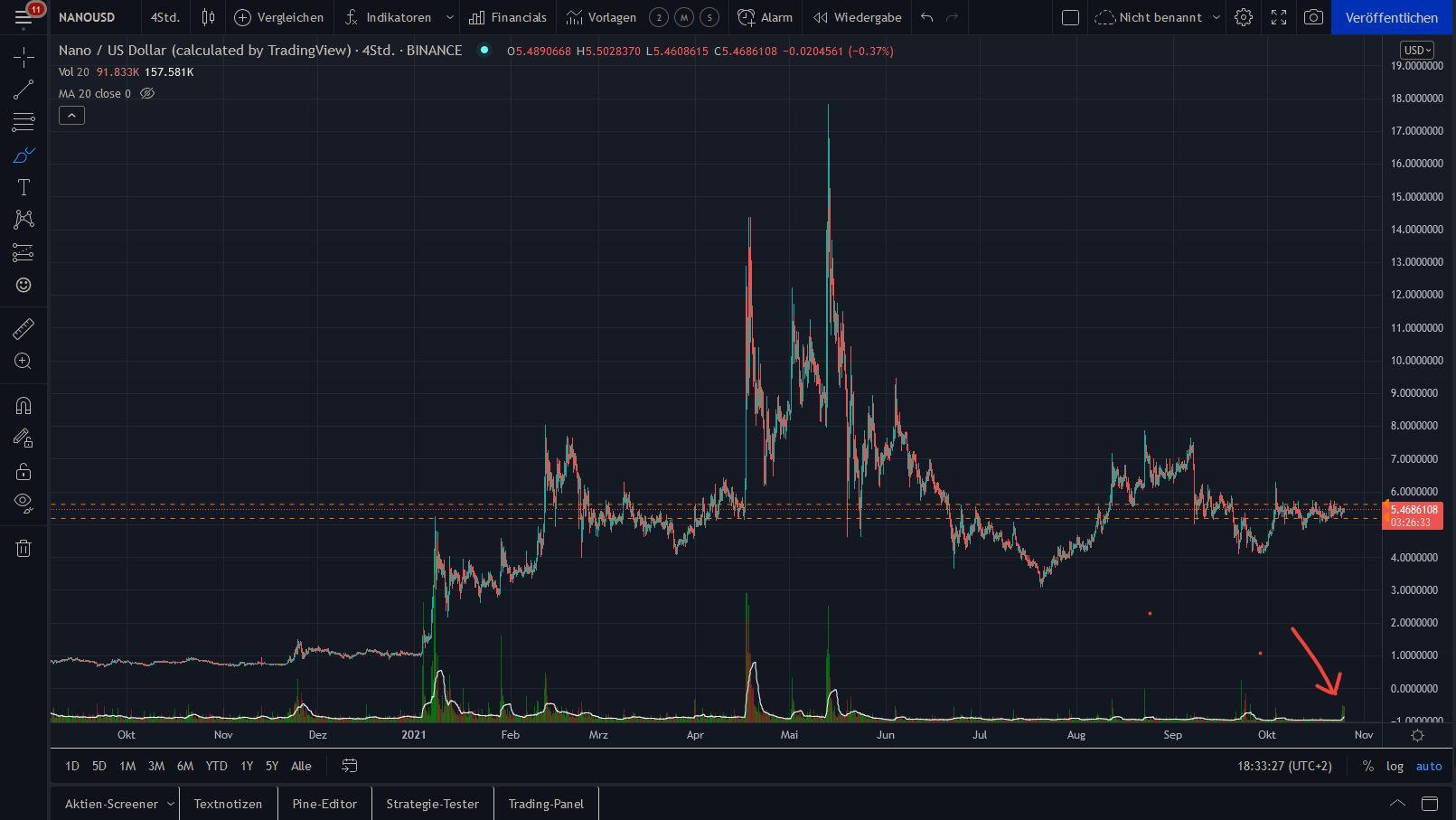Create an Alarm alert
Screen dimensions: 1456x820
765,17
